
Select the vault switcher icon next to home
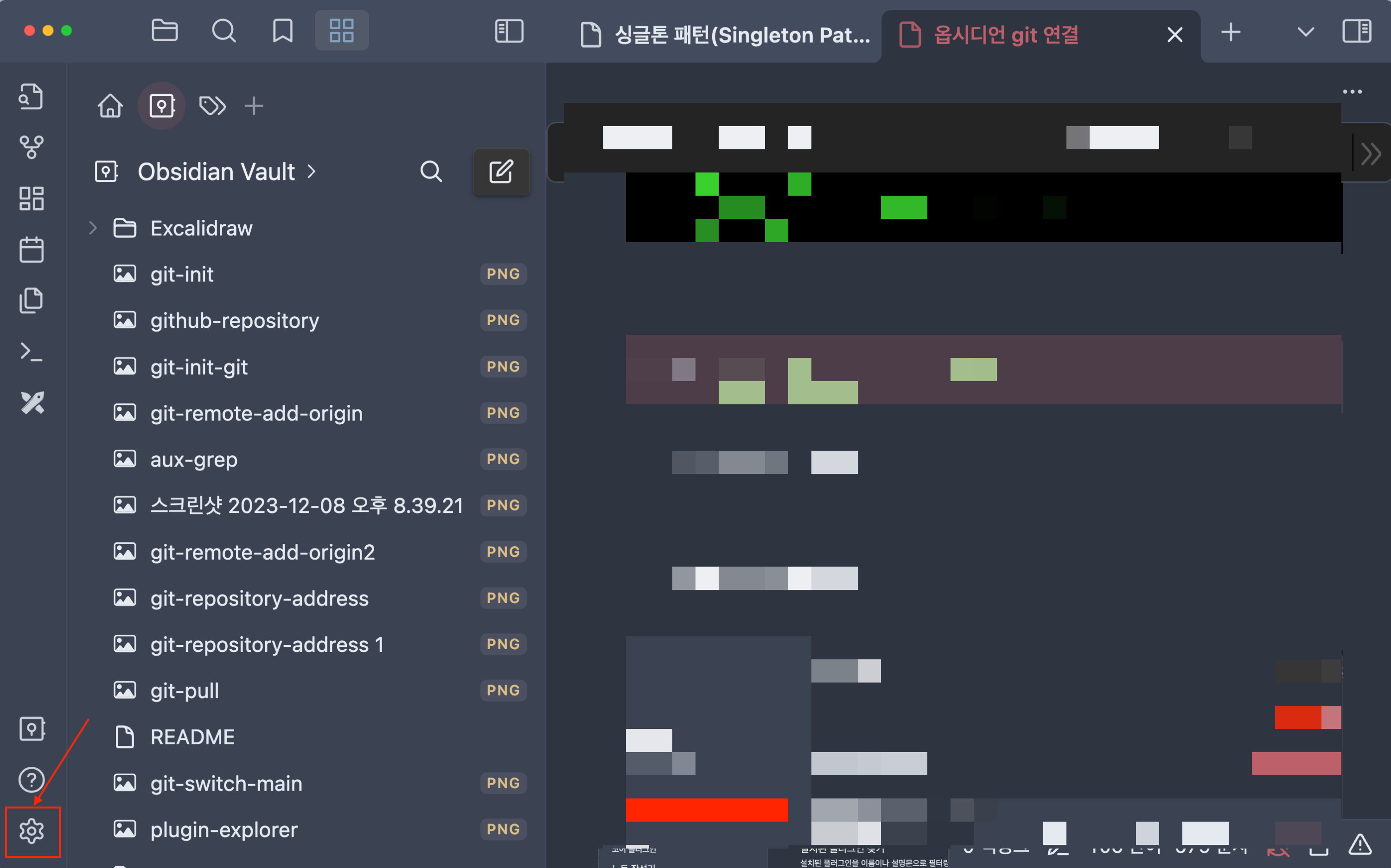[x=161, y=105]
